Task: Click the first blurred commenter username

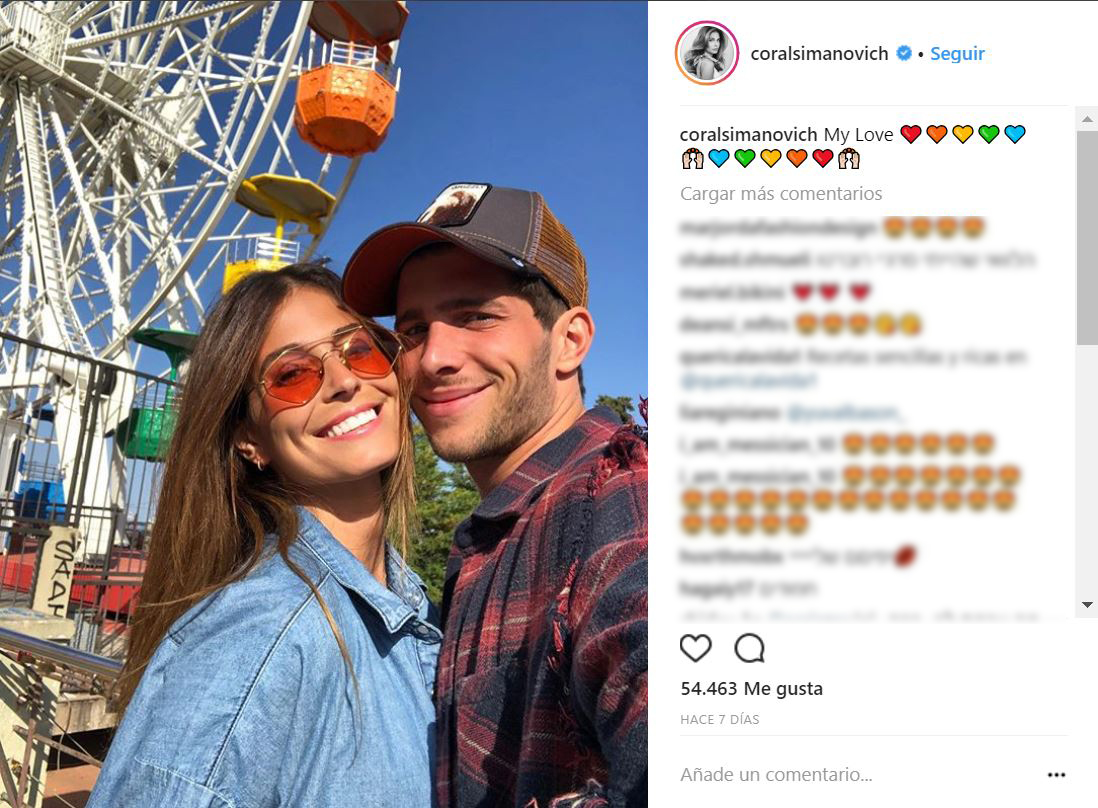Action: [x=777, y=228]
